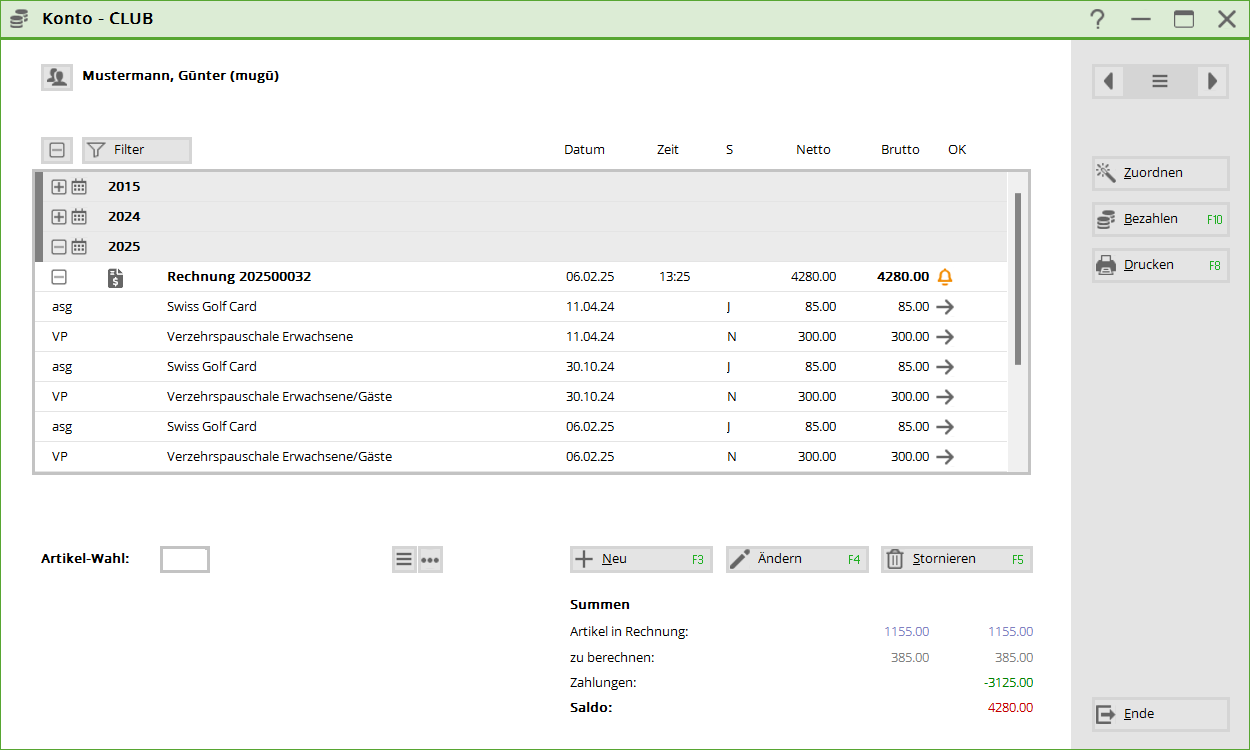The image size is (1250, 750).
Task: Click the person icon beside Mustermann, Günter
Action: point(57,77)
